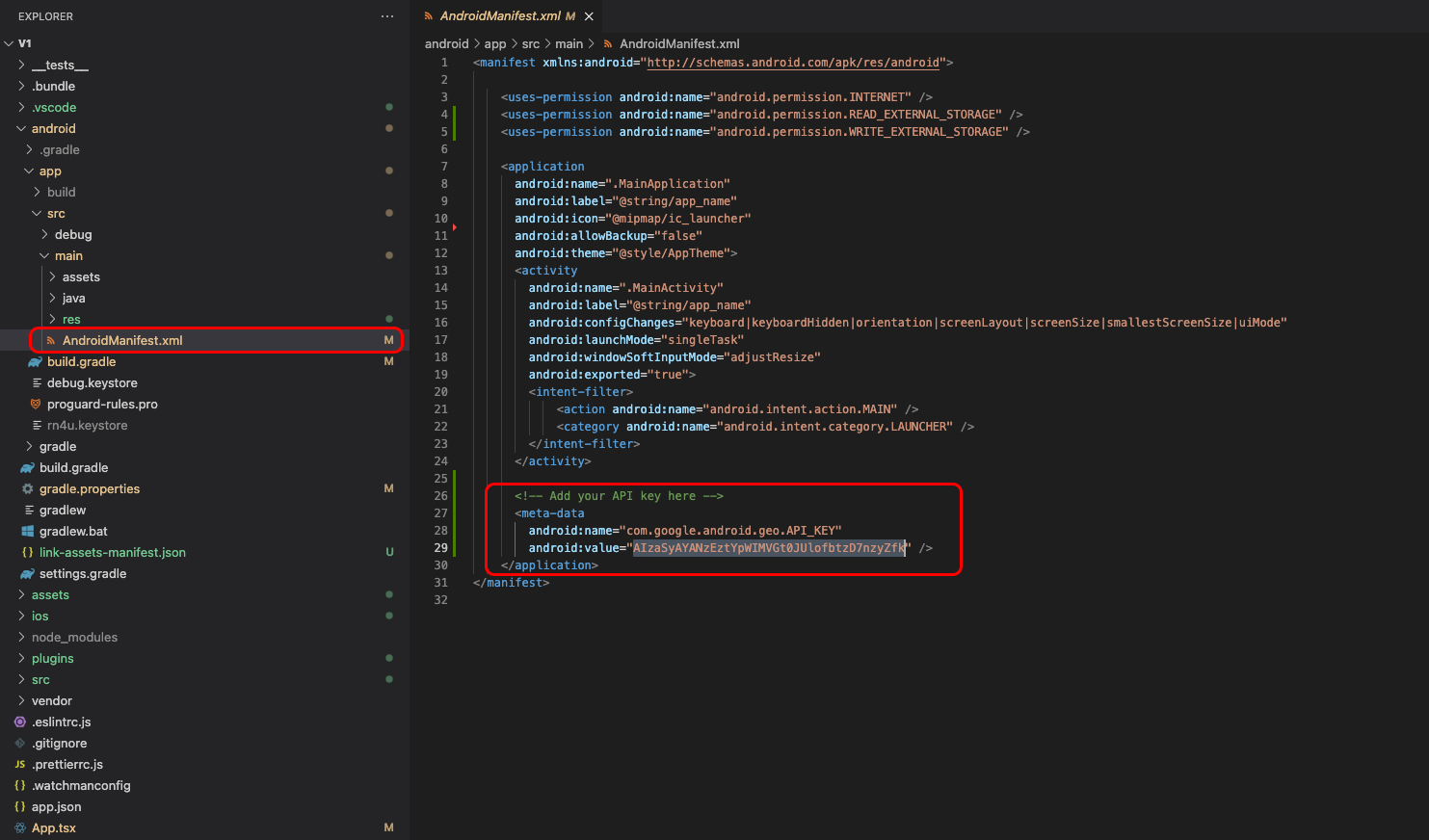Click line number 29 in gutter
The height and width of the screenshot is (840, 1429).
tap(440, 548)
